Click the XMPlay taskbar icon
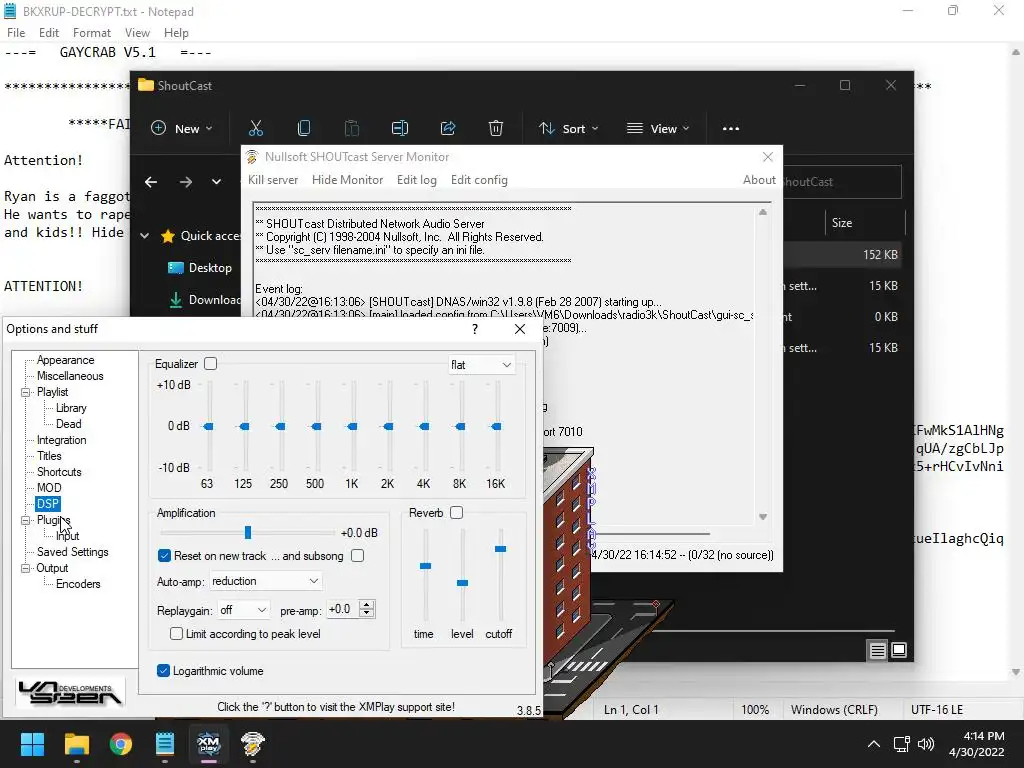Image resolution: width=1024 pixels, height=768 pixels. pyautogui.click(x=208, y=744)
